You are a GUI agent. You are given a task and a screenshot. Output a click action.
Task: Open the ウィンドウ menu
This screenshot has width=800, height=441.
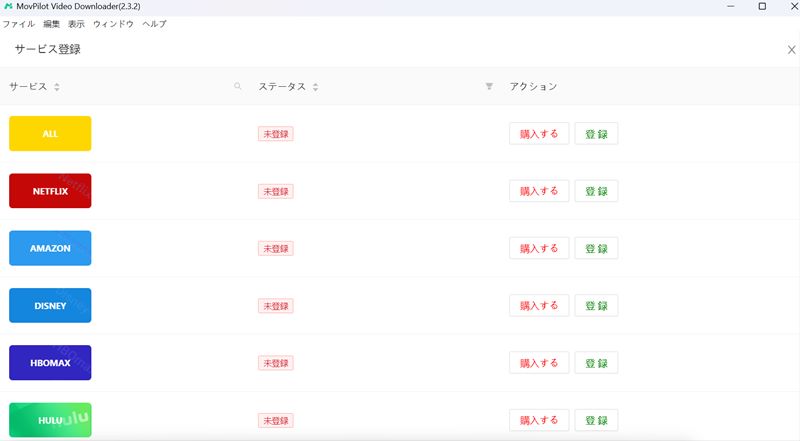(x=113, y=23)
